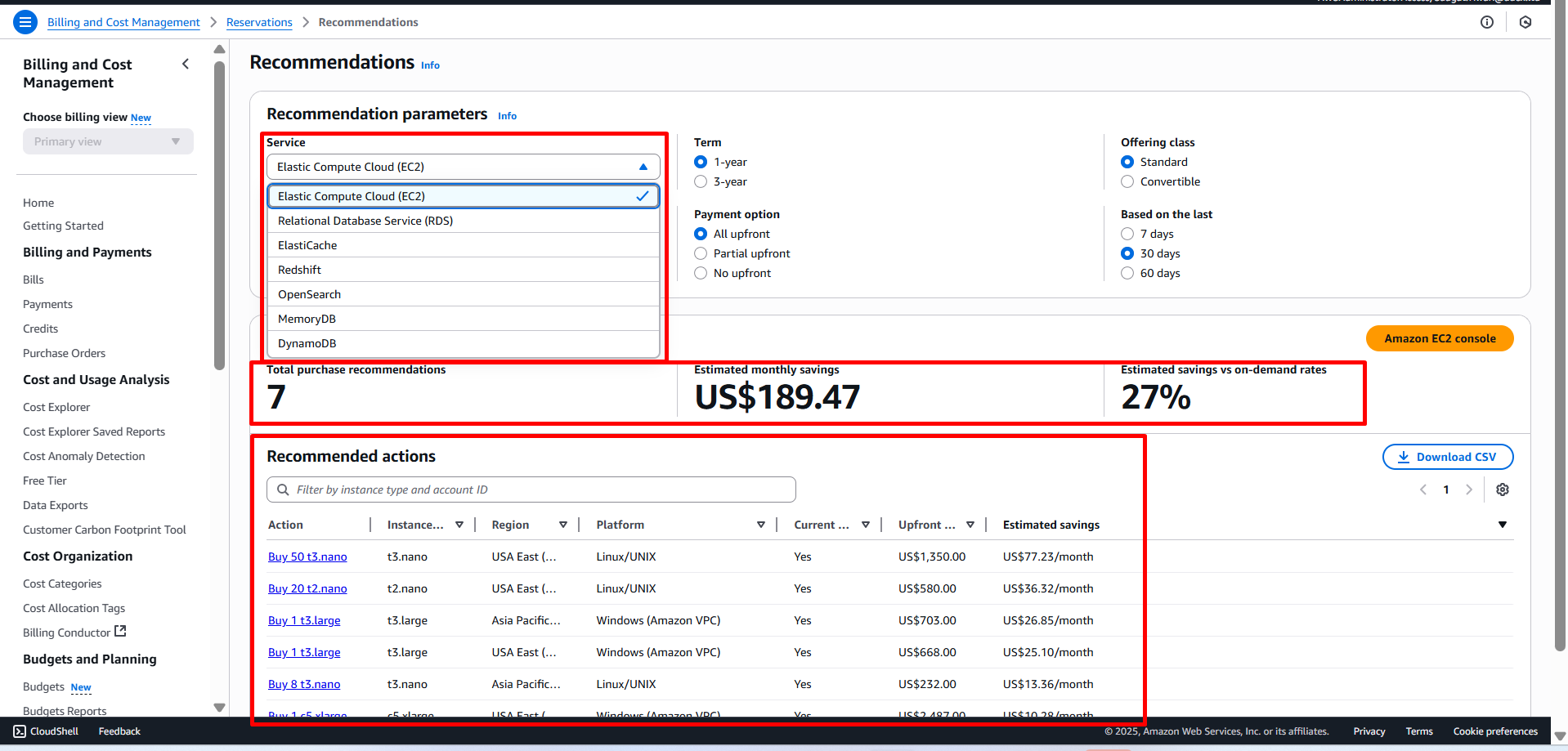This screenshot has height=751, width=1568.
Task: Open table preferences via the gear icon
Action: 1503,489
